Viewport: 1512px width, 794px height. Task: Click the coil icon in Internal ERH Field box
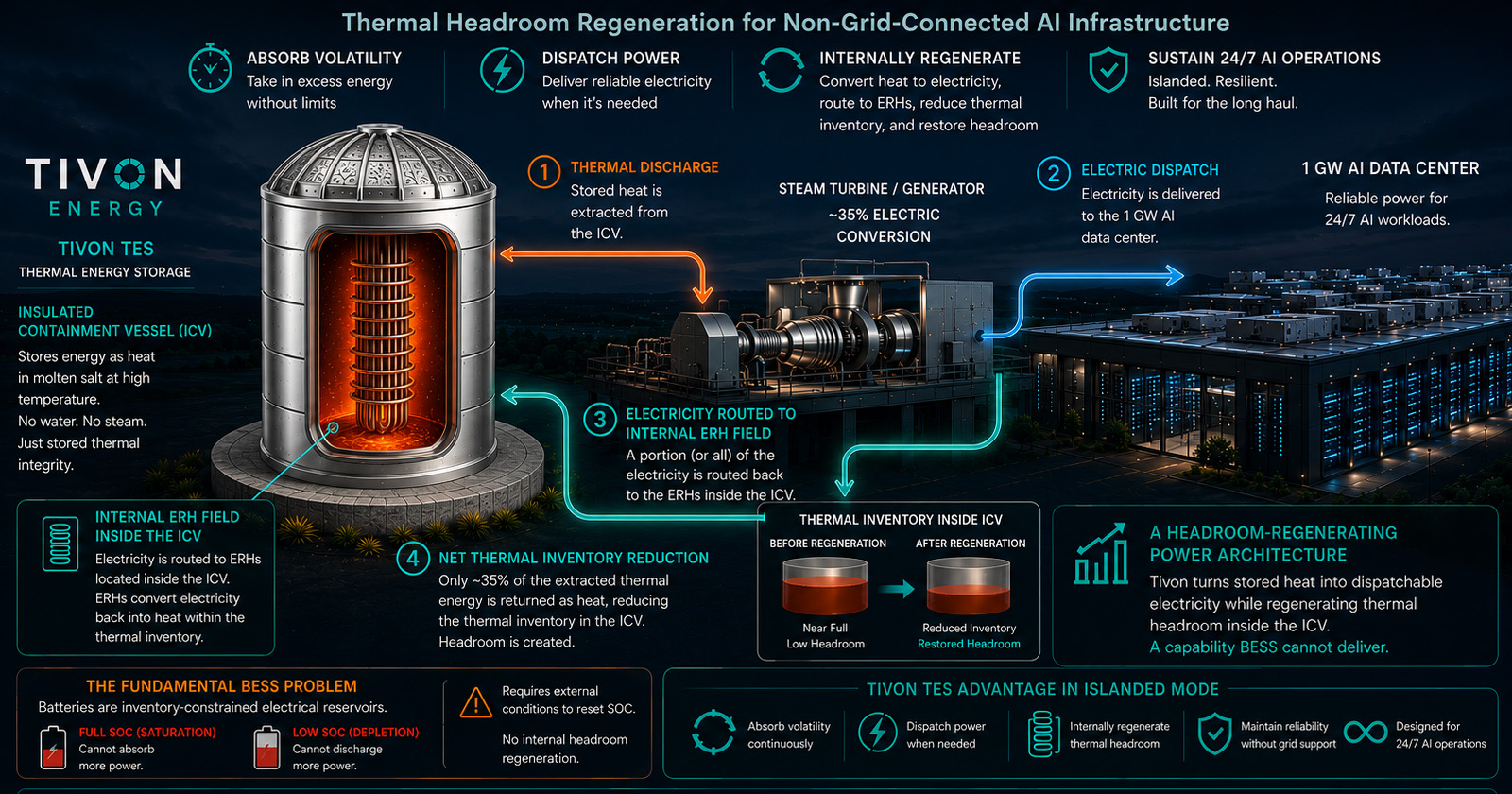tap(60, 543)
